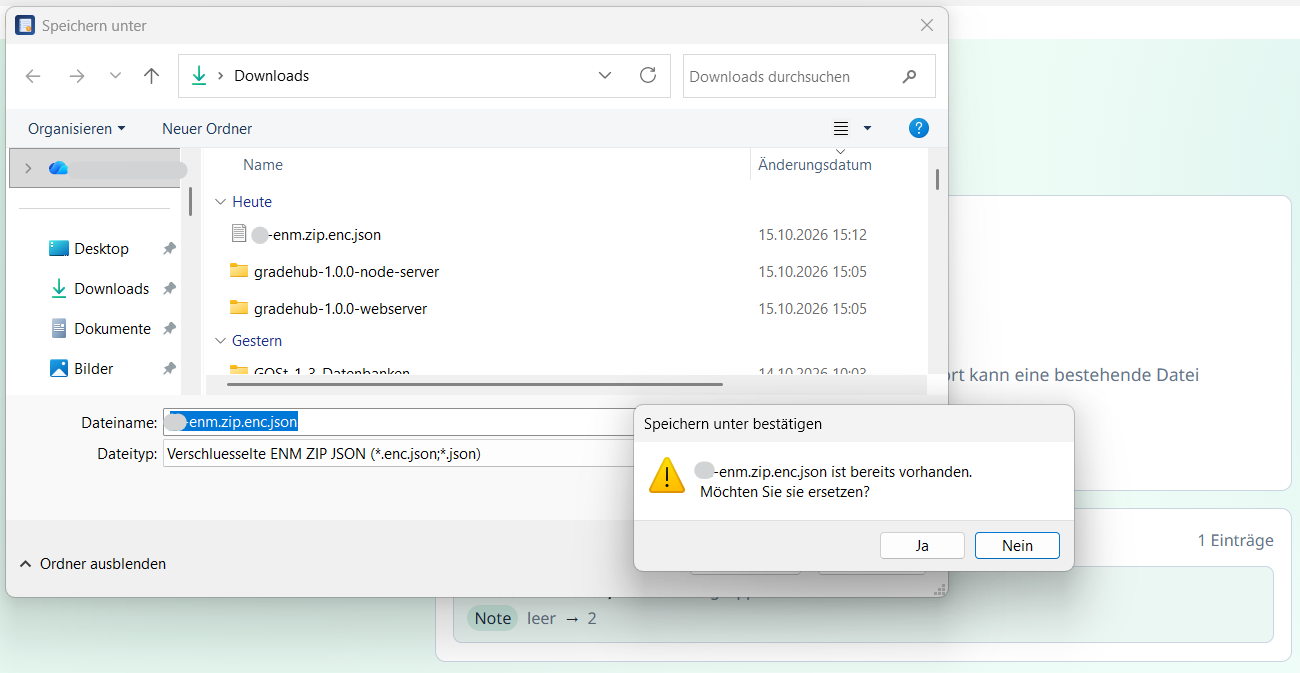Screen dimensions: 1300x673
Task: Click the Ja button to replace file
Action: (922, 545)
